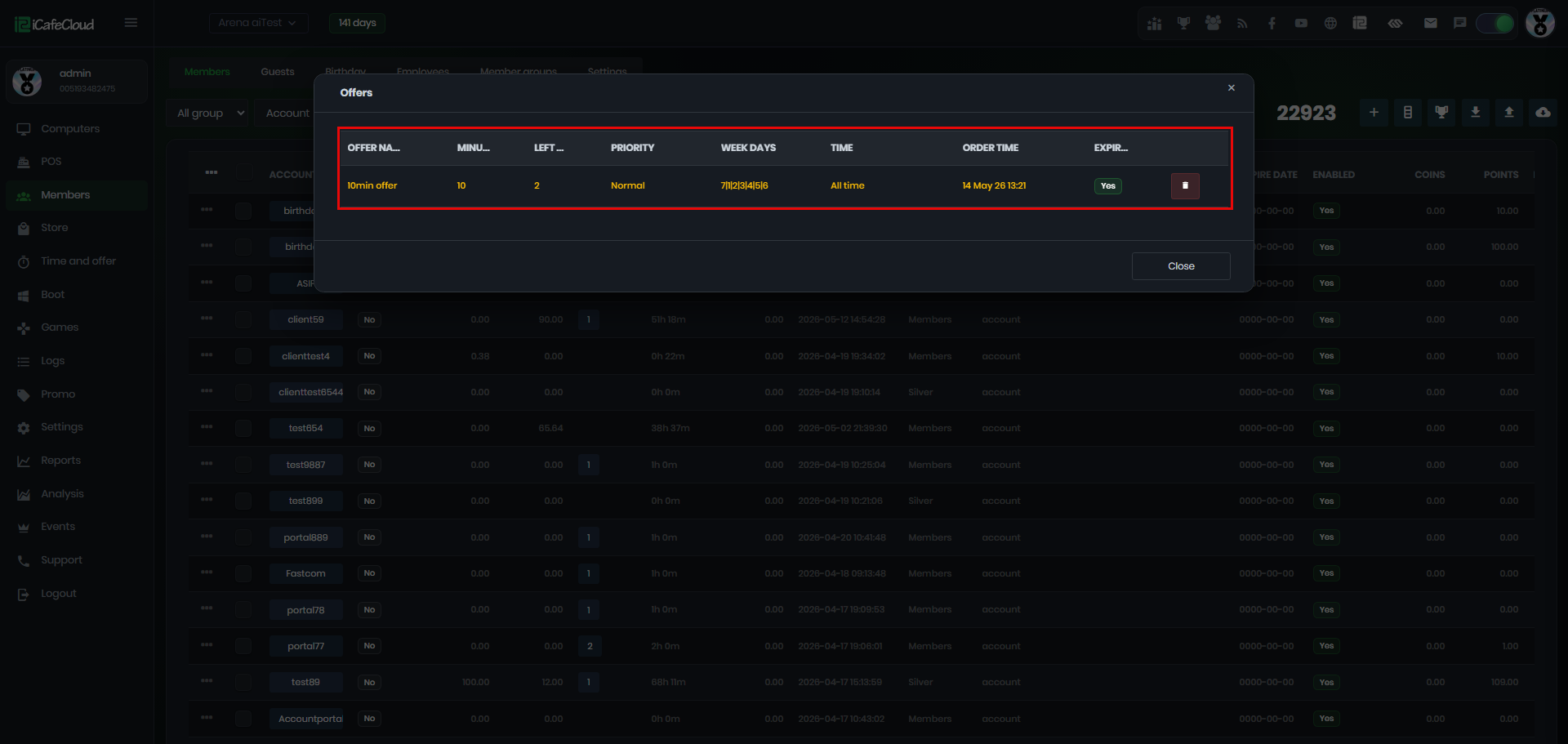Open the trophy icon in the top bar
The width and height of the screenshot is (1568, 744).
1183,24
